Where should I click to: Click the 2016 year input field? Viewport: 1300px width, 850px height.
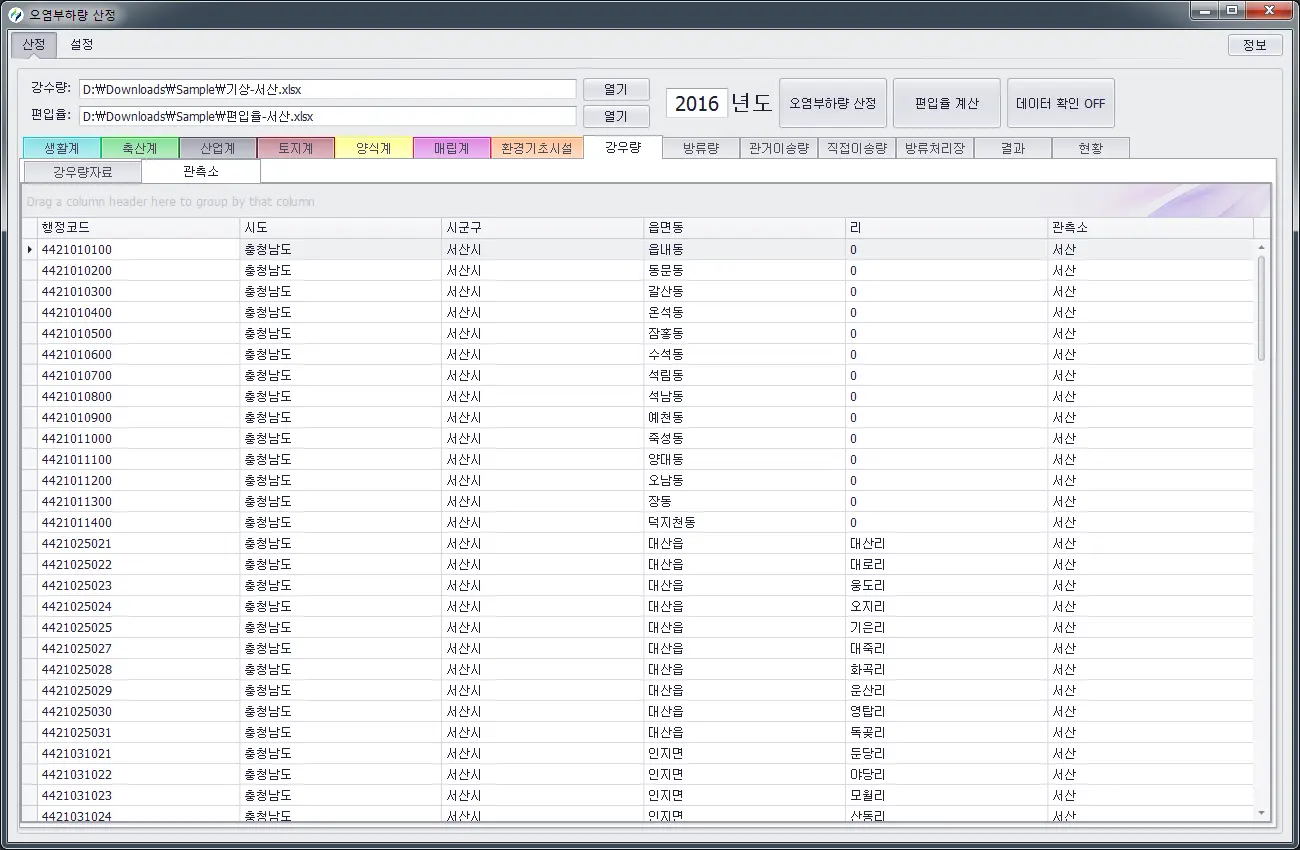click(x=697, y=103)
